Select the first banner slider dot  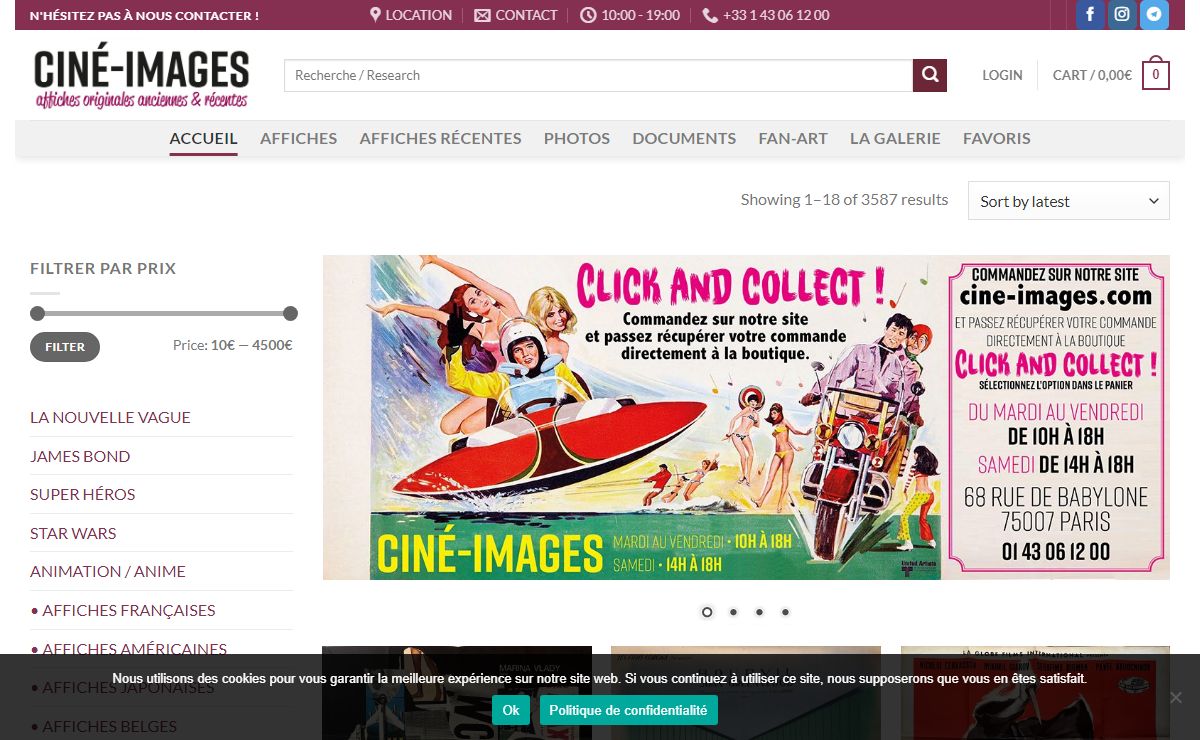click(707, 612)
